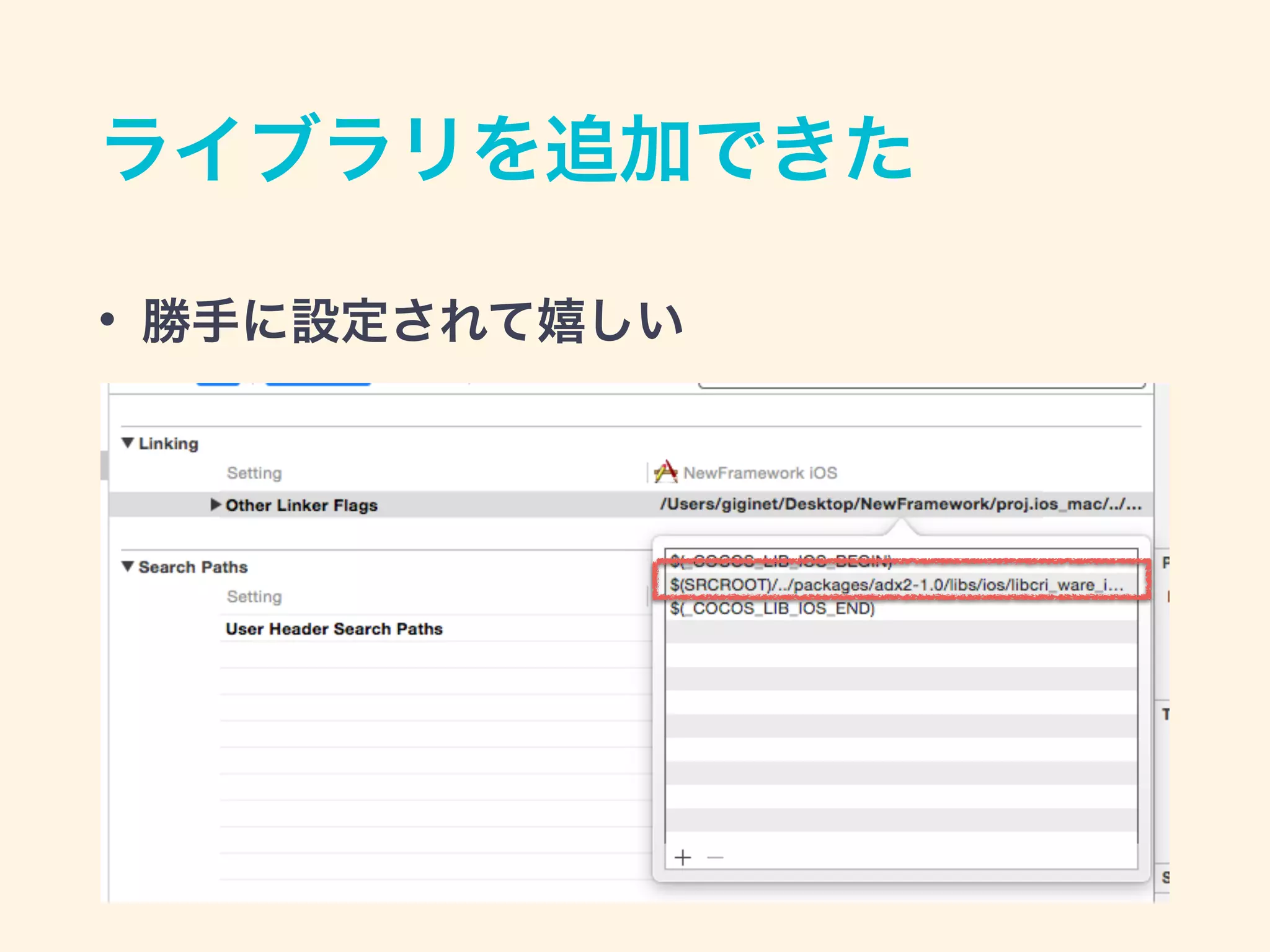Click the Setting column header under Linking
The height and width of the screenshot is (952, 1270).
[254, 473]
